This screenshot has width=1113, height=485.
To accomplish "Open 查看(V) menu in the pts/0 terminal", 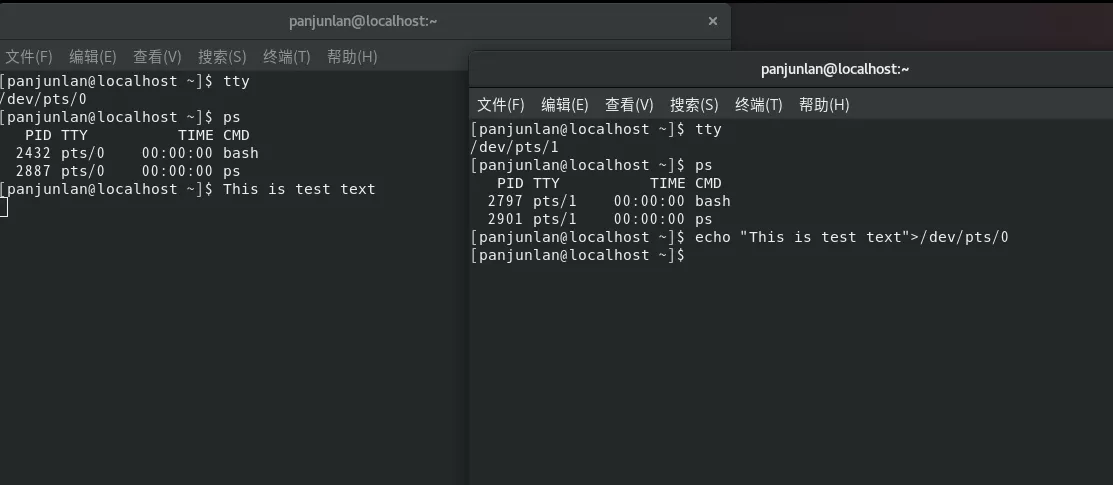I will 157,57.
